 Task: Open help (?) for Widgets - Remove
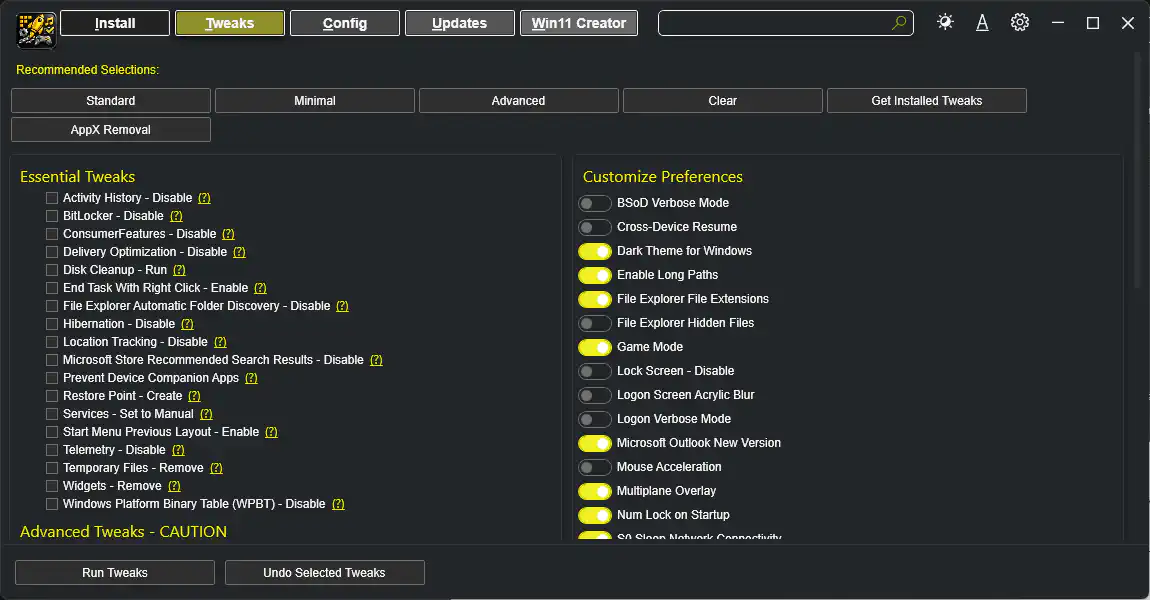click(x=174, y=486)
